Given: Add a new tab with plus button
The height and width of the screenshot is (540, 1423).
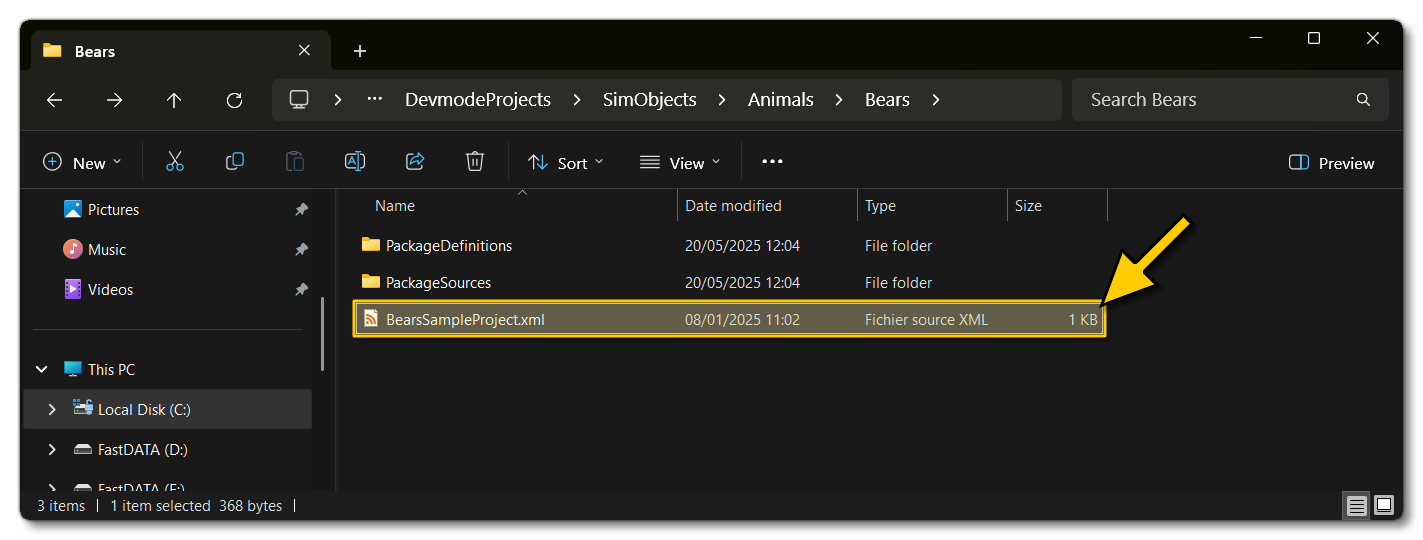Looking at the screenshot, I should (360, 51).
